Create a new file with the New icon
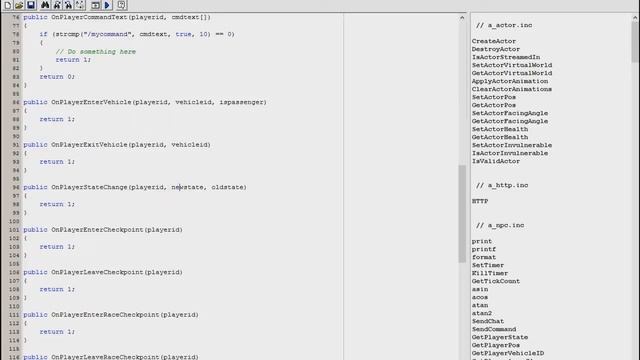The width and height of the screenshot is (640, 360). pyautogui.click(x=7, y=5)
